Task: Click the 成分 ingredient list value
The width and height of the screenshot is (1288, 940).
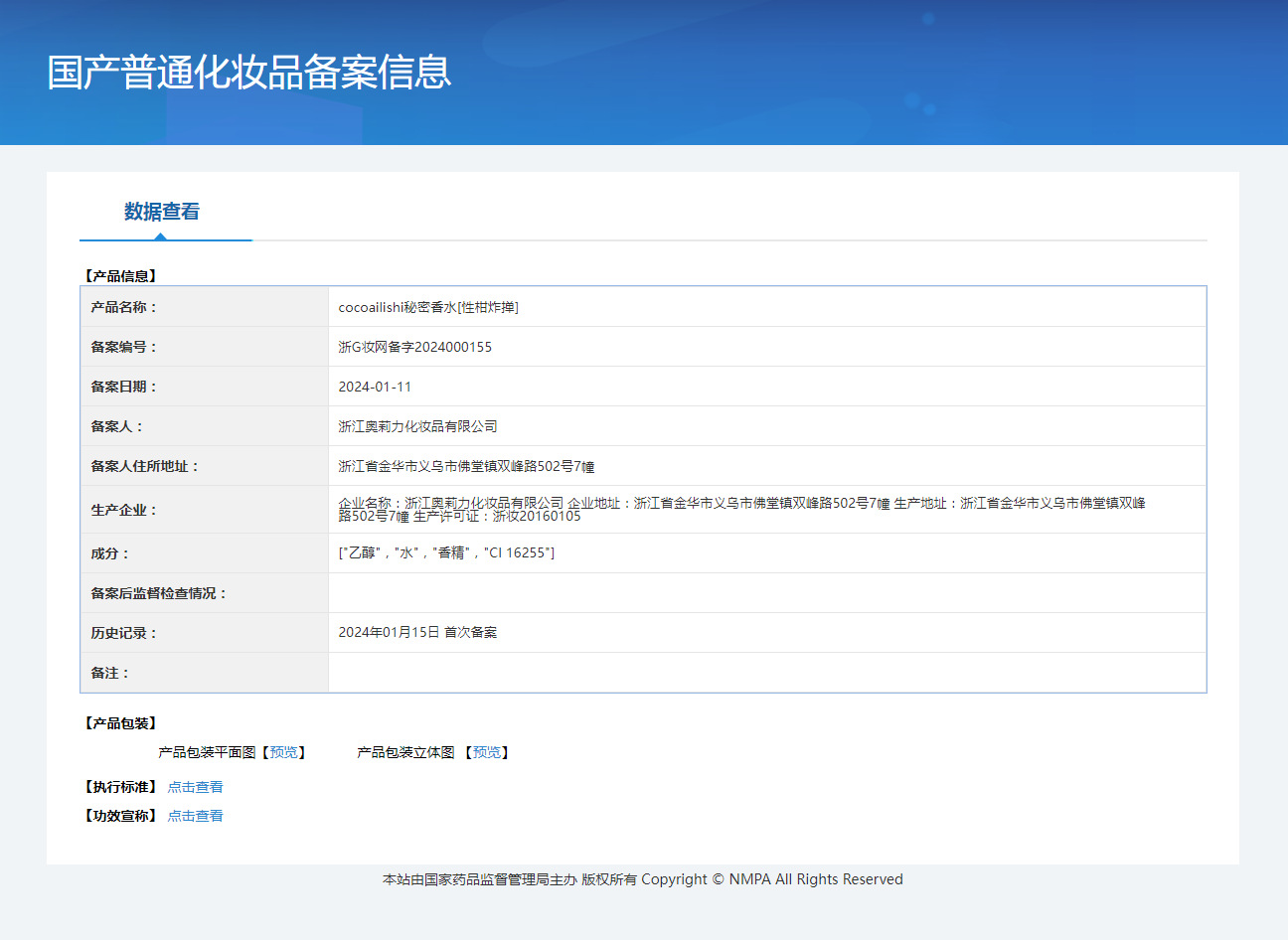Action: pos(446,552)
